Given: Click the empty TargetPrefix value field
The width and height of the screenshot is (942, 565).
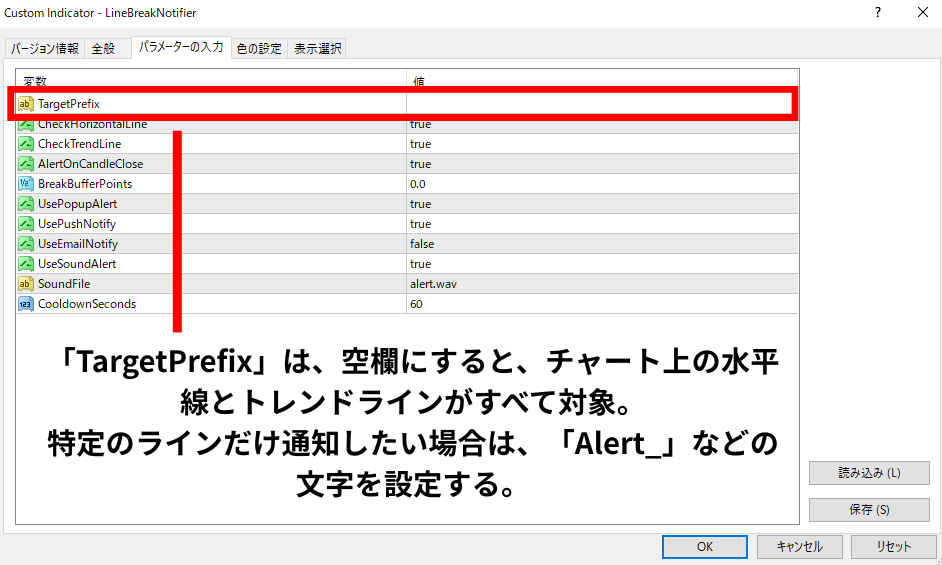Looking at the screenshot, I should click(598, 103).
